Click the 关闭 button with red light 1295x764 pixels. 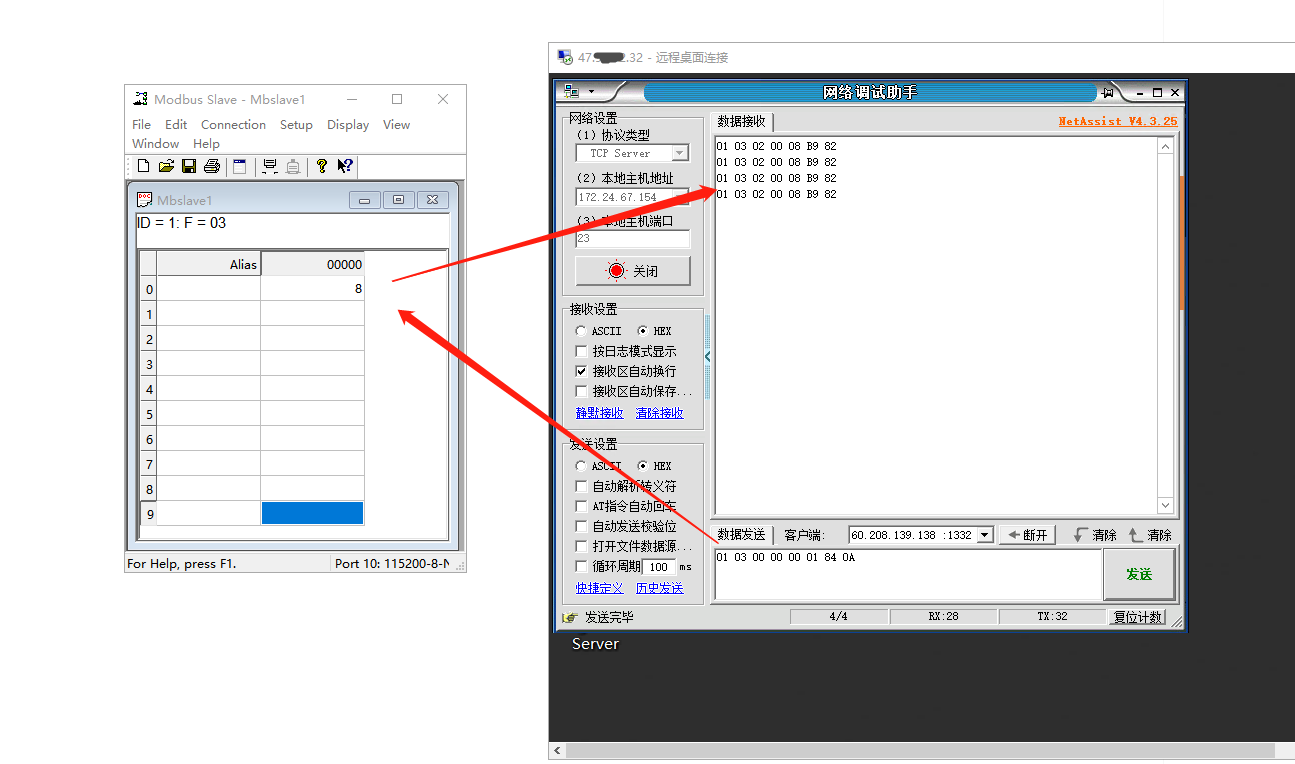click(x=632, y=271)
